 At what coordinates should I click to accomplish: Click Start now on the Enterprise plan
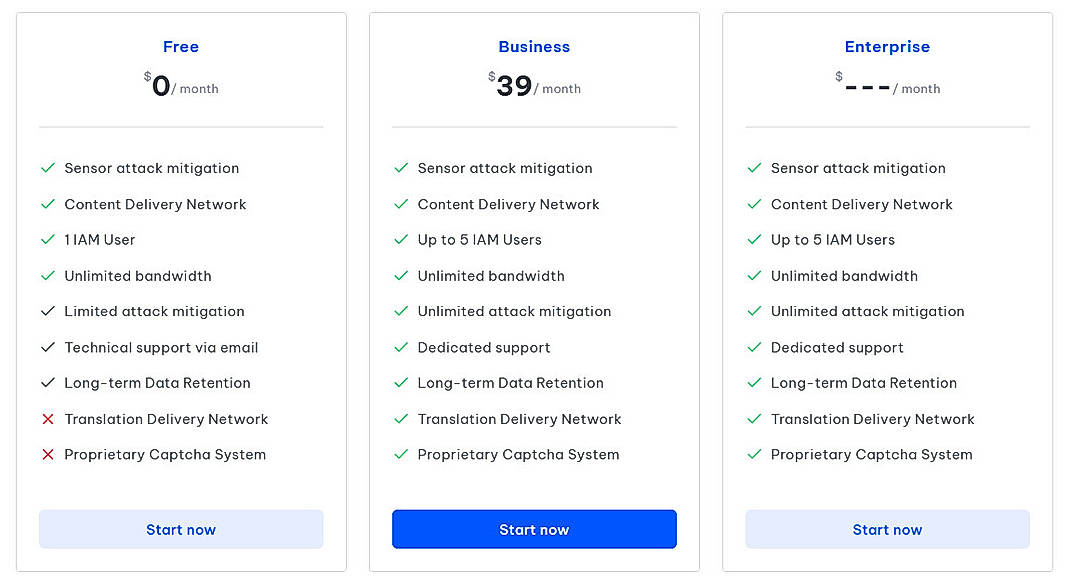(x=887, y=529)
